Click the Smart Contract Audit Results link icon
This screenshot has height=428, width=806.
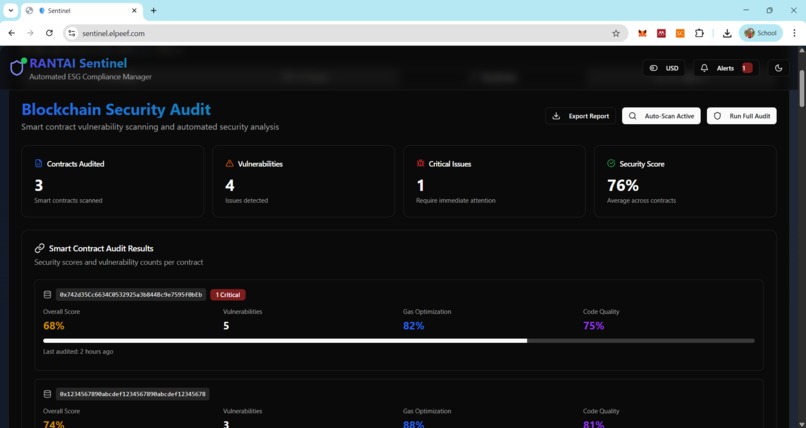[x=40, y=248]
